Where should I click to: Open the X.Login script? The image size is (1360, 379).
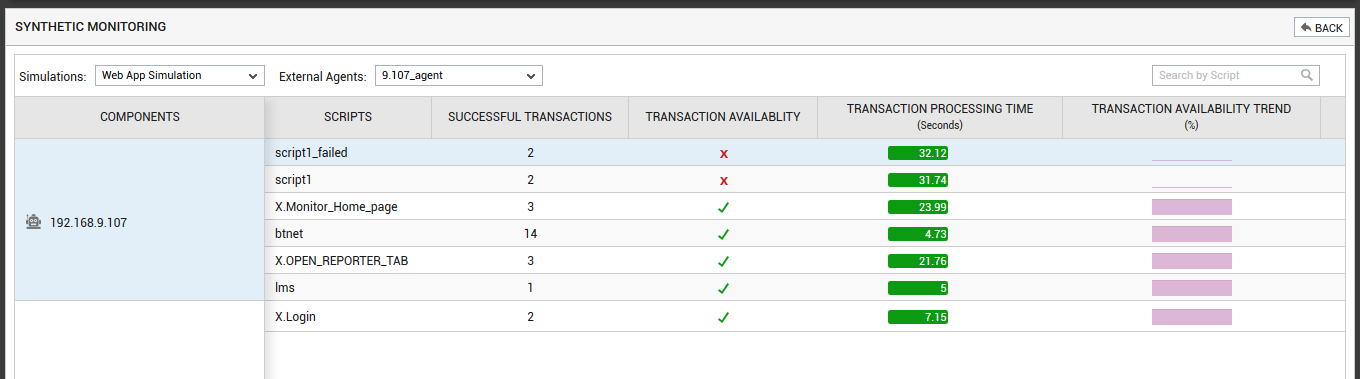(296, 317)
